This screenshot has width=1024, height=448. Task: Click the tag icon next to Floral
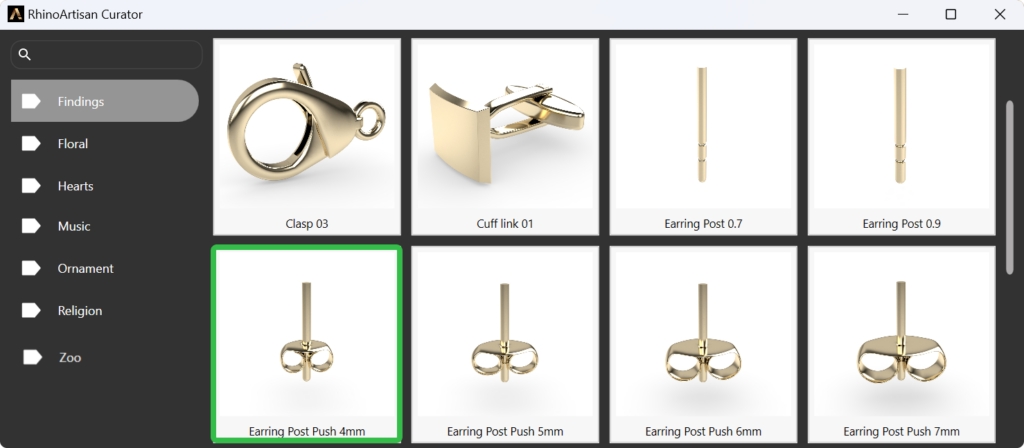(31, 144)
